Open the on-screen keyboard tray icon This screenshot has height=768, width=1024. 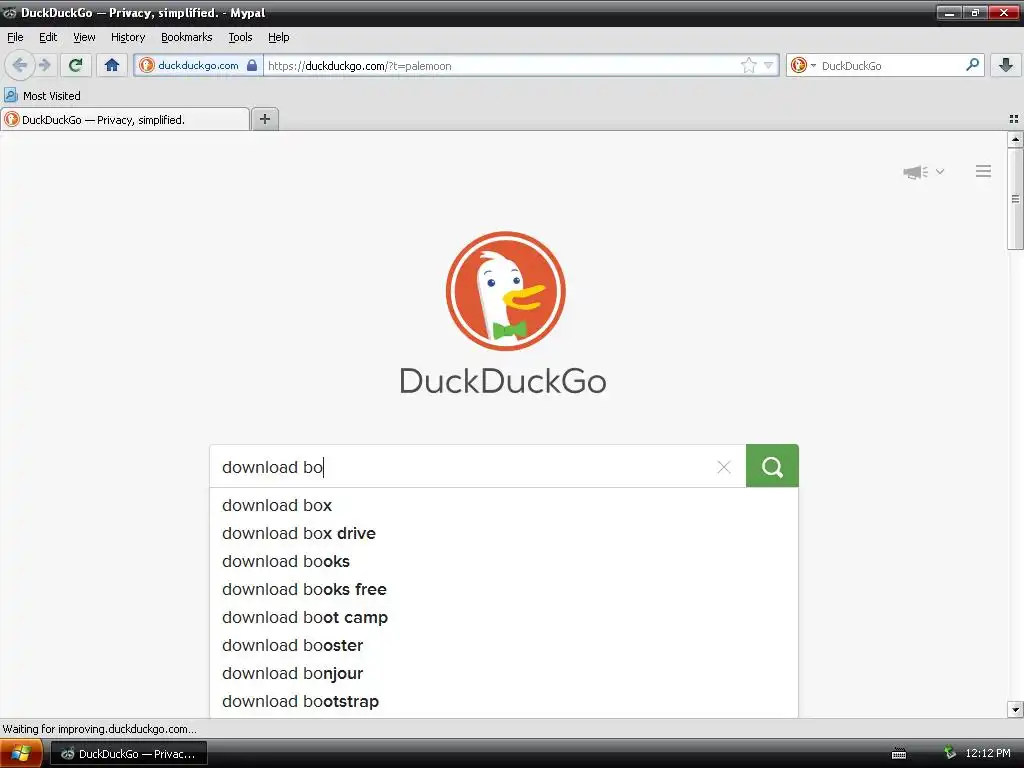pyautogui.click(x=899, y=754)
